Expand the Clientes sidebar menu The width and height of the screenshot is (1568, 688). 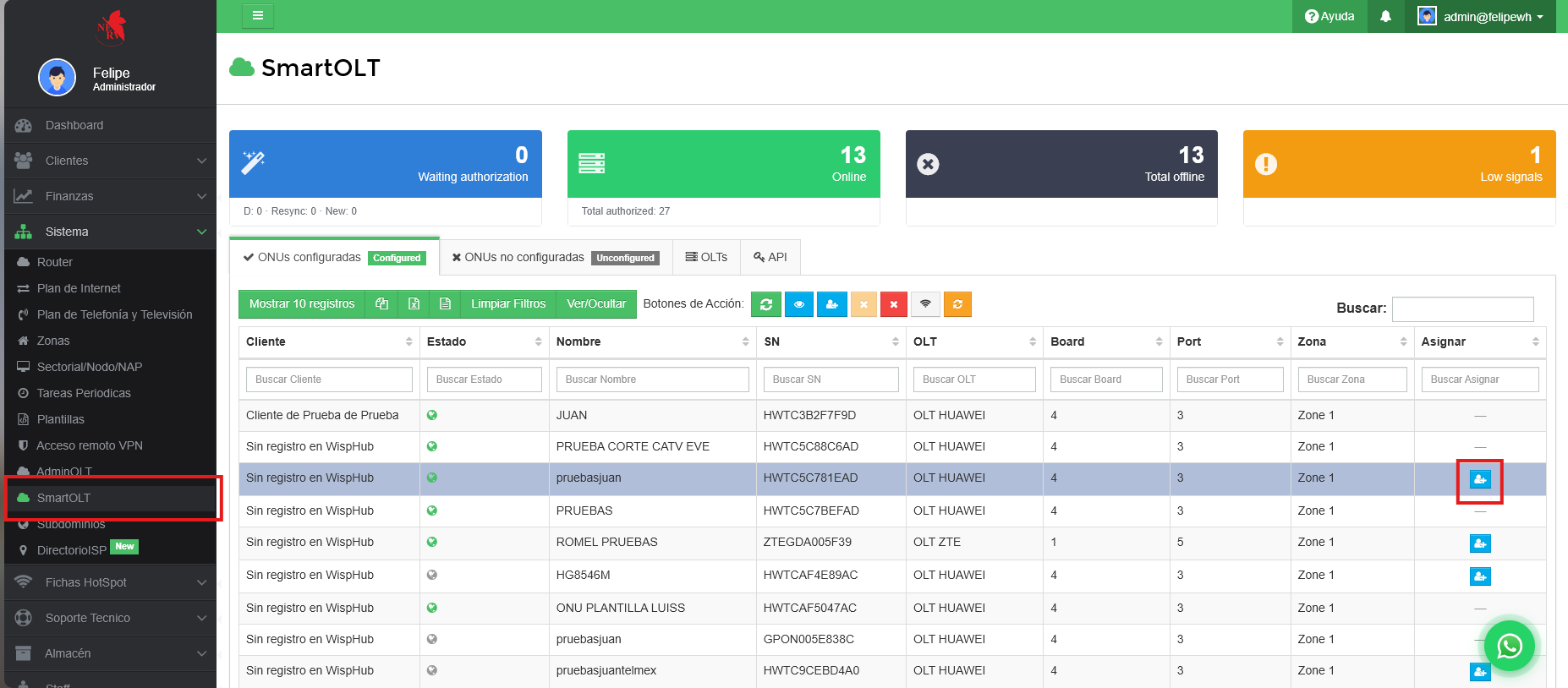click(x=110, y=161)
